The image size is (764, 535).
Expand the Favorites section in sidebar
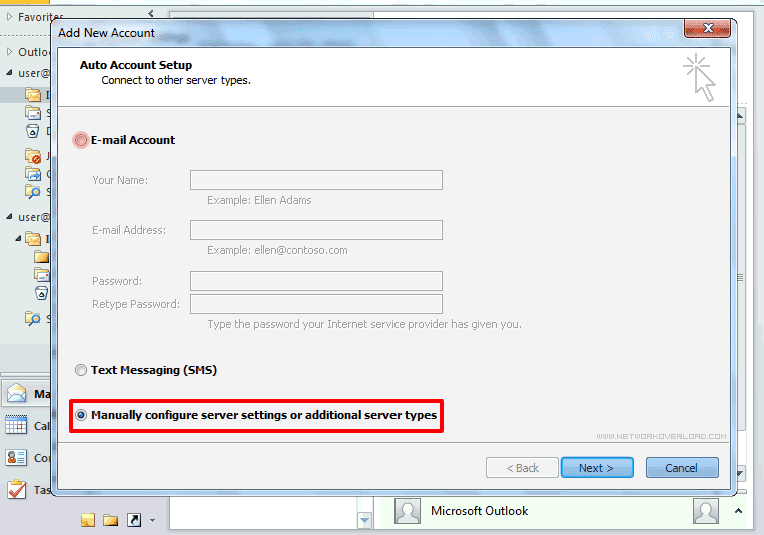(10, 17)
